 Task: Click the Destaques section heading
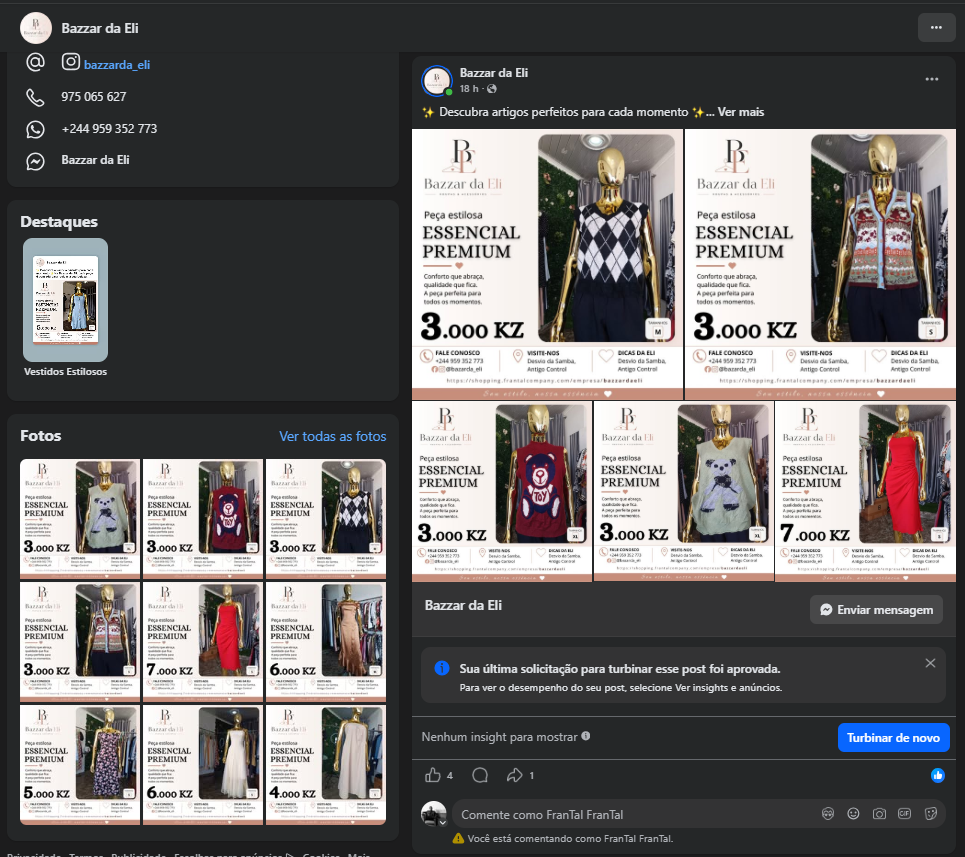59,221
